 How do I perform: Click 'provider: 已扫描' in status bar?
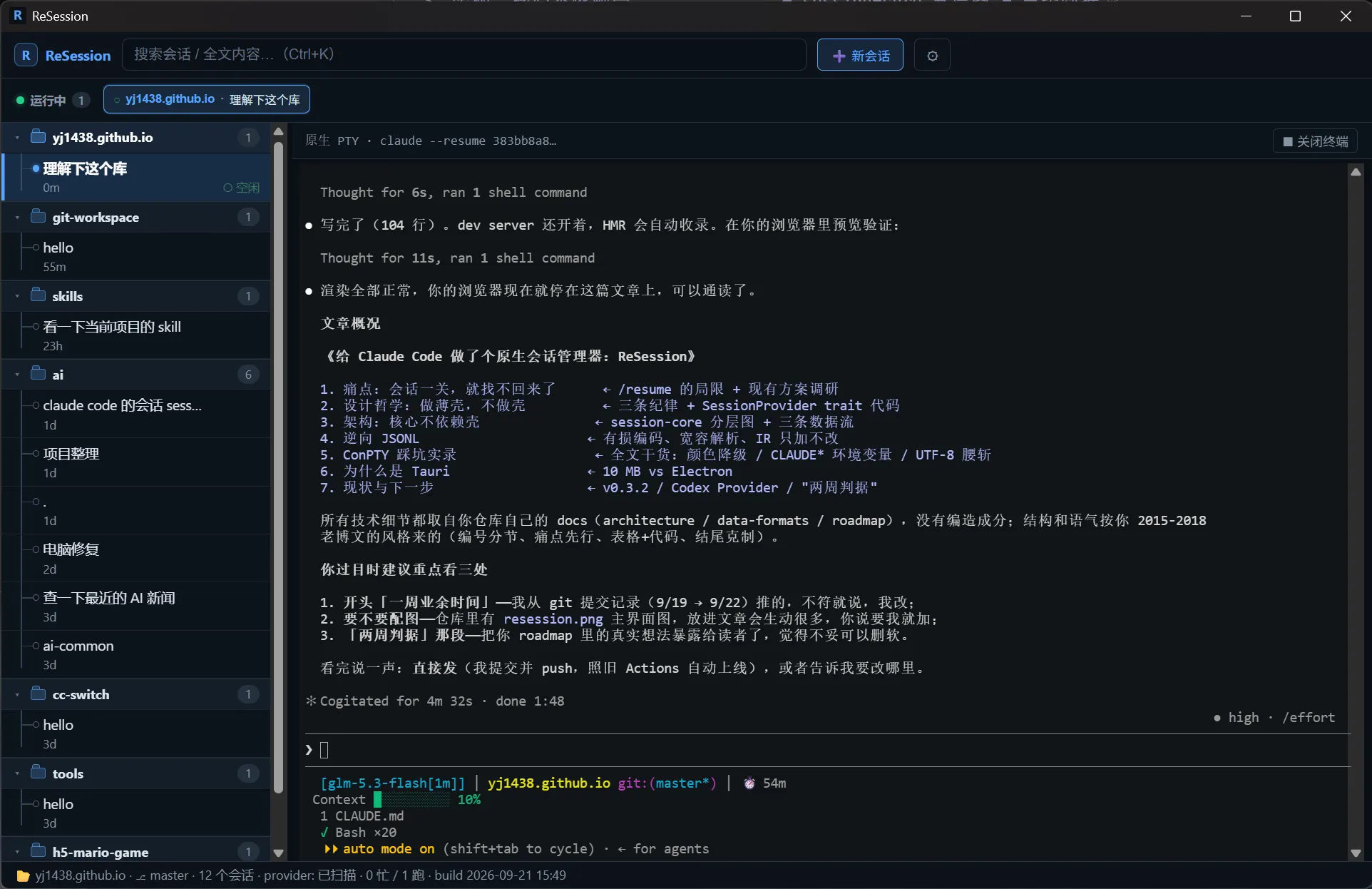click(309, 875)
